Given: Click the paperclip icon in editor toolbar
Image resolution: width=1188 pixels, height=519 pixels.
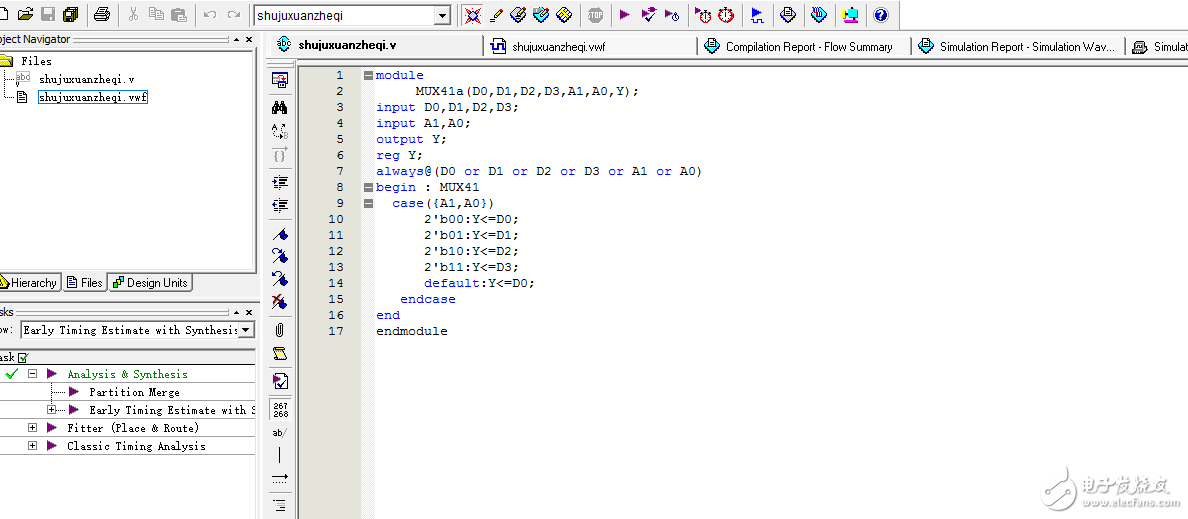Looking at the screenshot, I should click(280, 330).
